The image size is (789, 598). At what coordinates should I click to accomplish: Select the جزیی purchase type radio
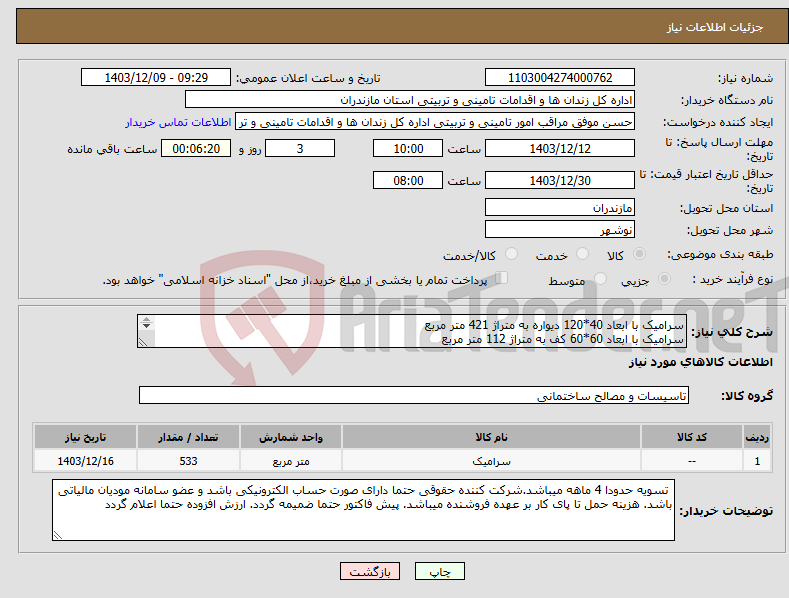point(664,279)
